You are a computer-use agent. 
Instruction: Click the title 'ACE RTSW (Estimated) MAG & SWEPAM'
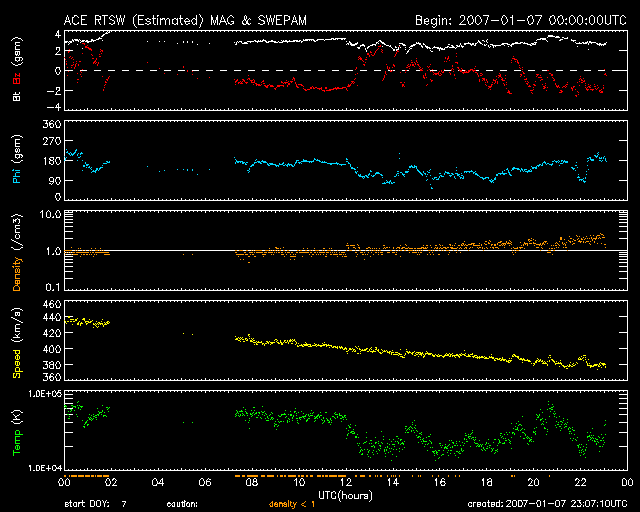(x=185, y=20)
